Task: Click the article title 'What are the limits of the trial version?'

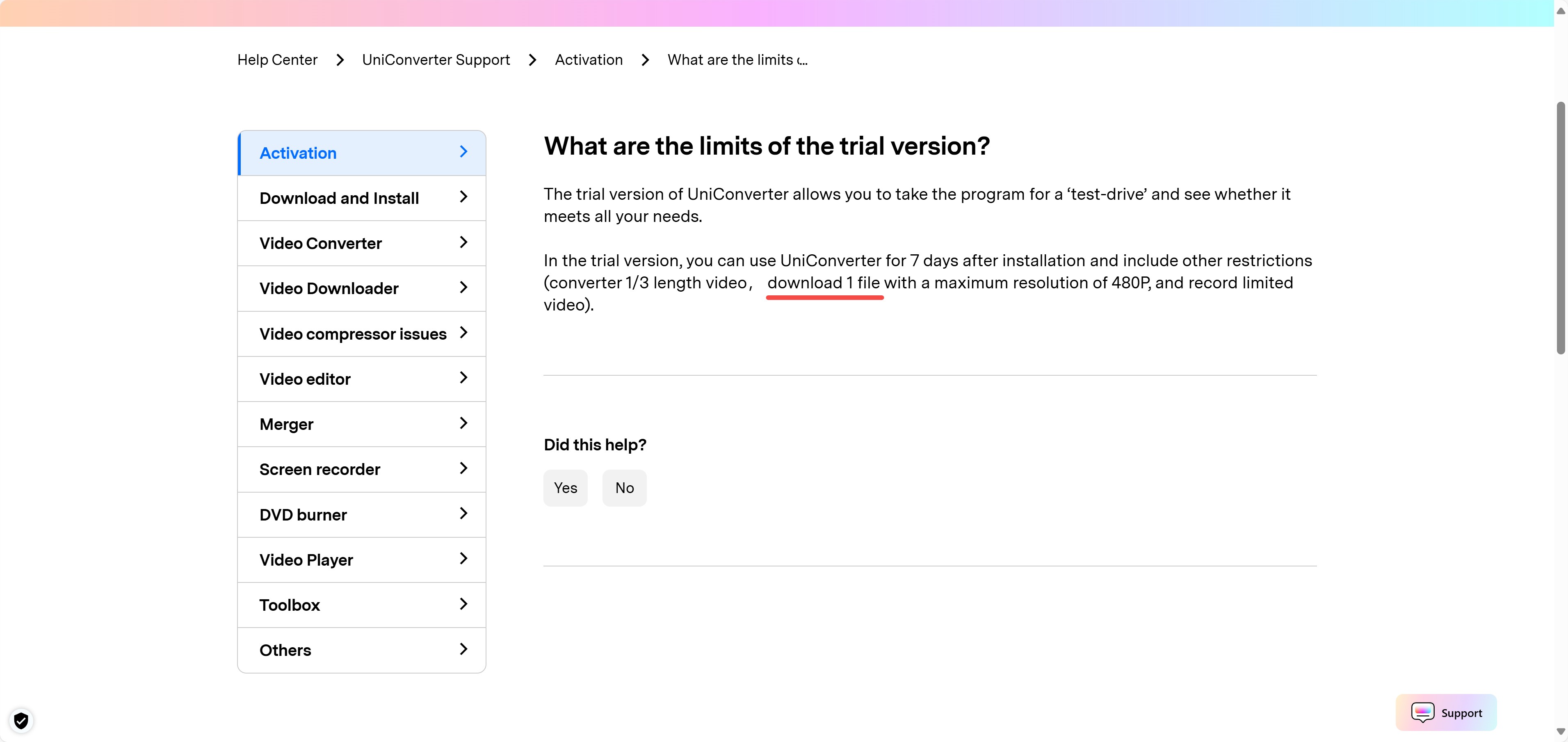Action: pyautogui.click(x=766, y=146)
